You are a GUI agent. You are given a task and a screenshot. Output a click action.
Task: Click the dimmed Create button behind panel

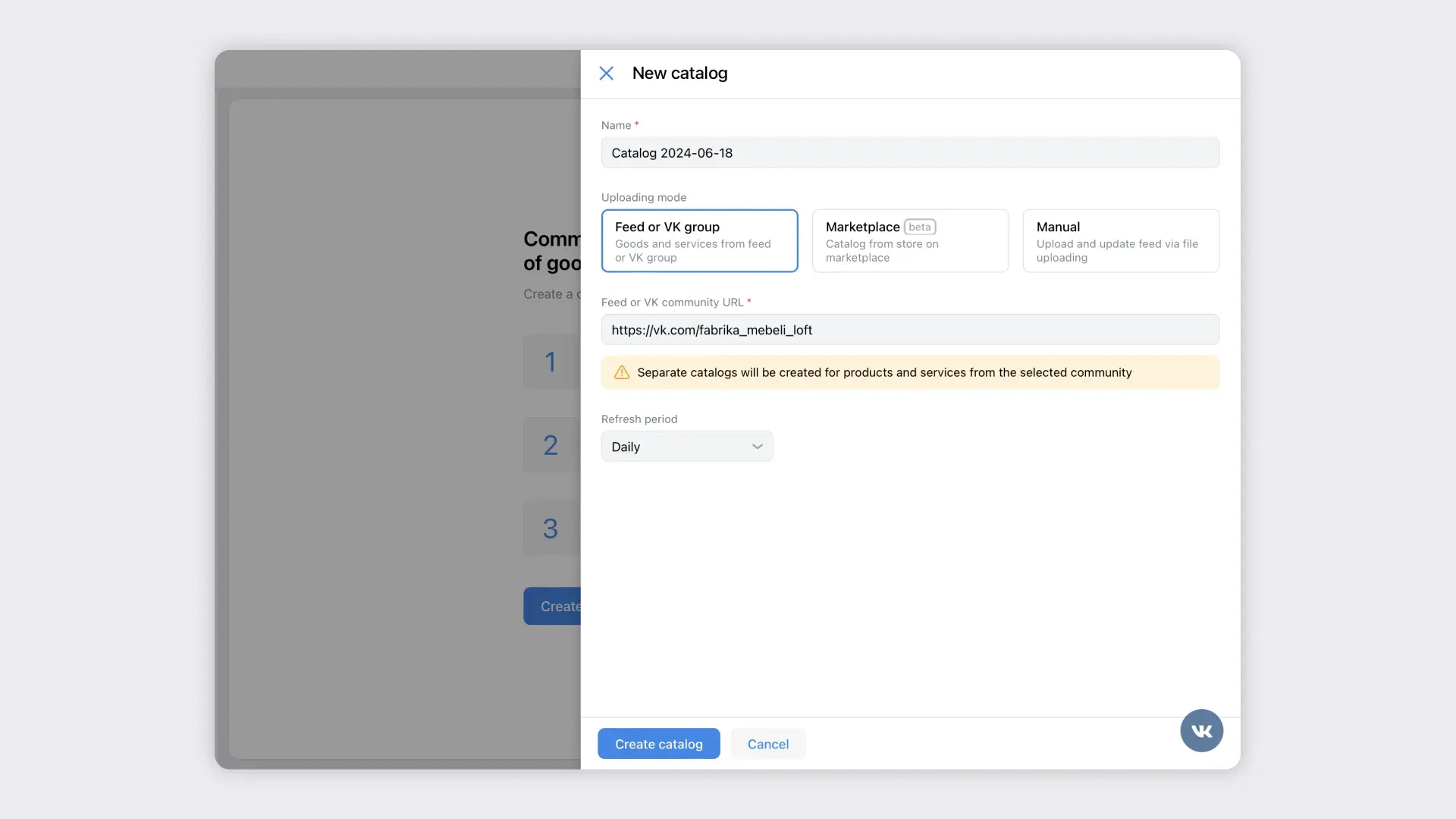[x=554, y=607]
